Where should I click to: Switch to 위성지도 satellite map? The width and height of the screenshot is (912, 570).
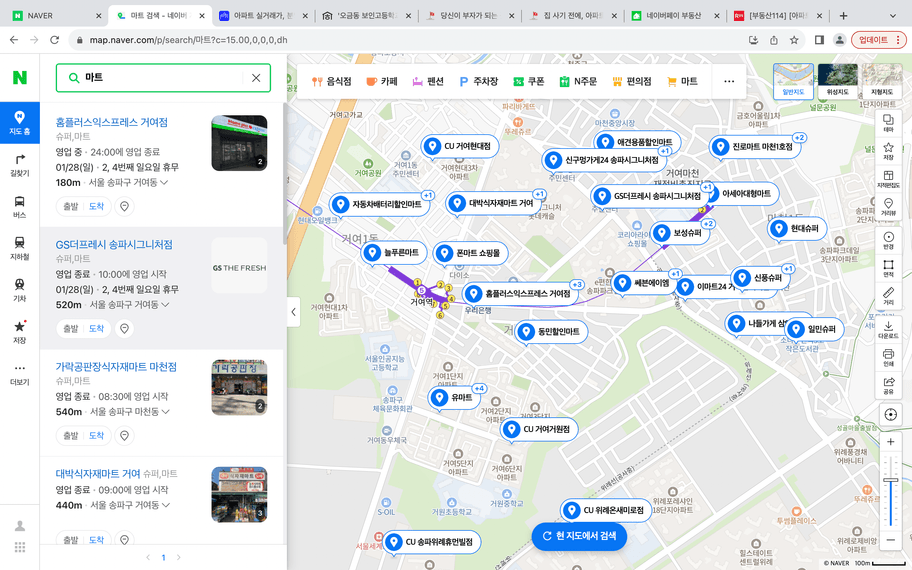(x=838, y=81)
